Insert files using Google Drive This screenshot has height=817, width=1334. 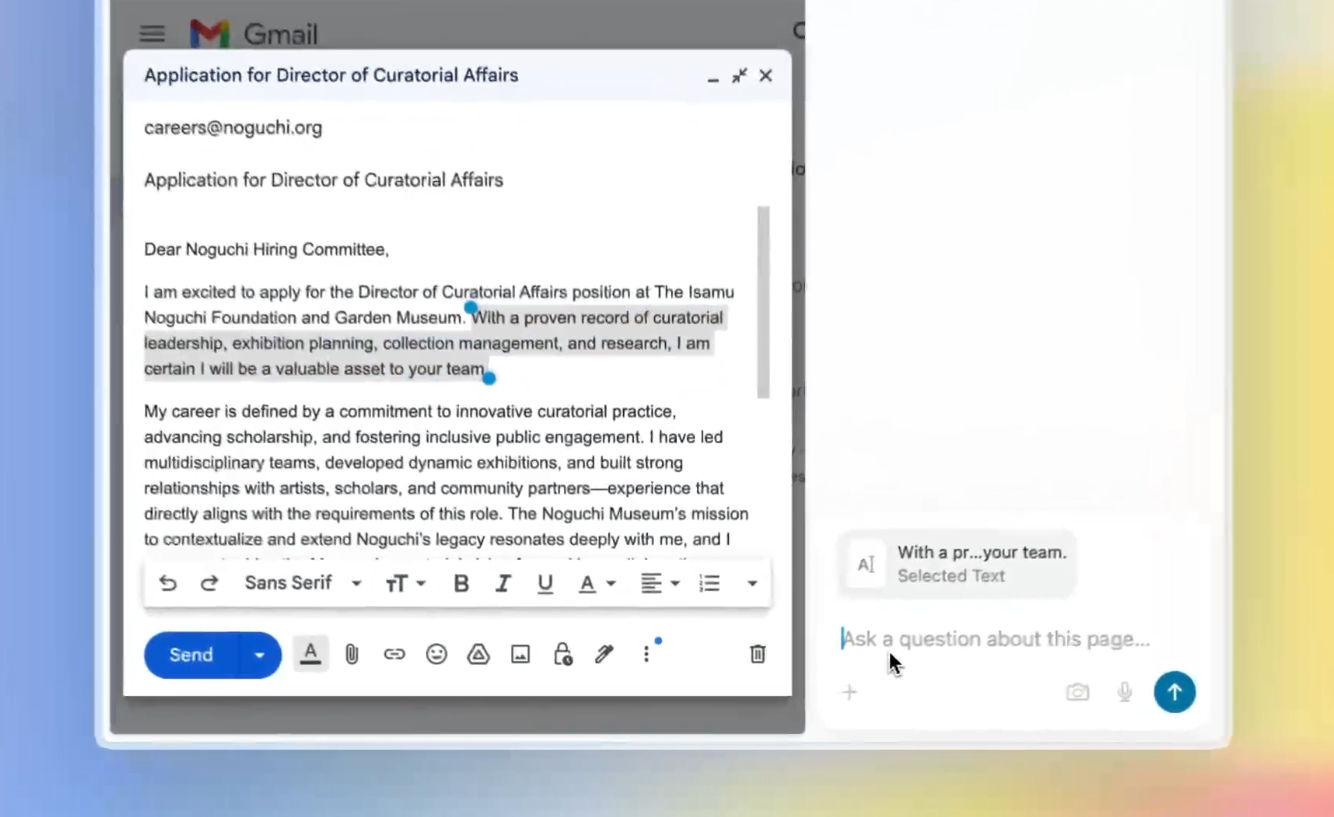[x=478, y=654]
